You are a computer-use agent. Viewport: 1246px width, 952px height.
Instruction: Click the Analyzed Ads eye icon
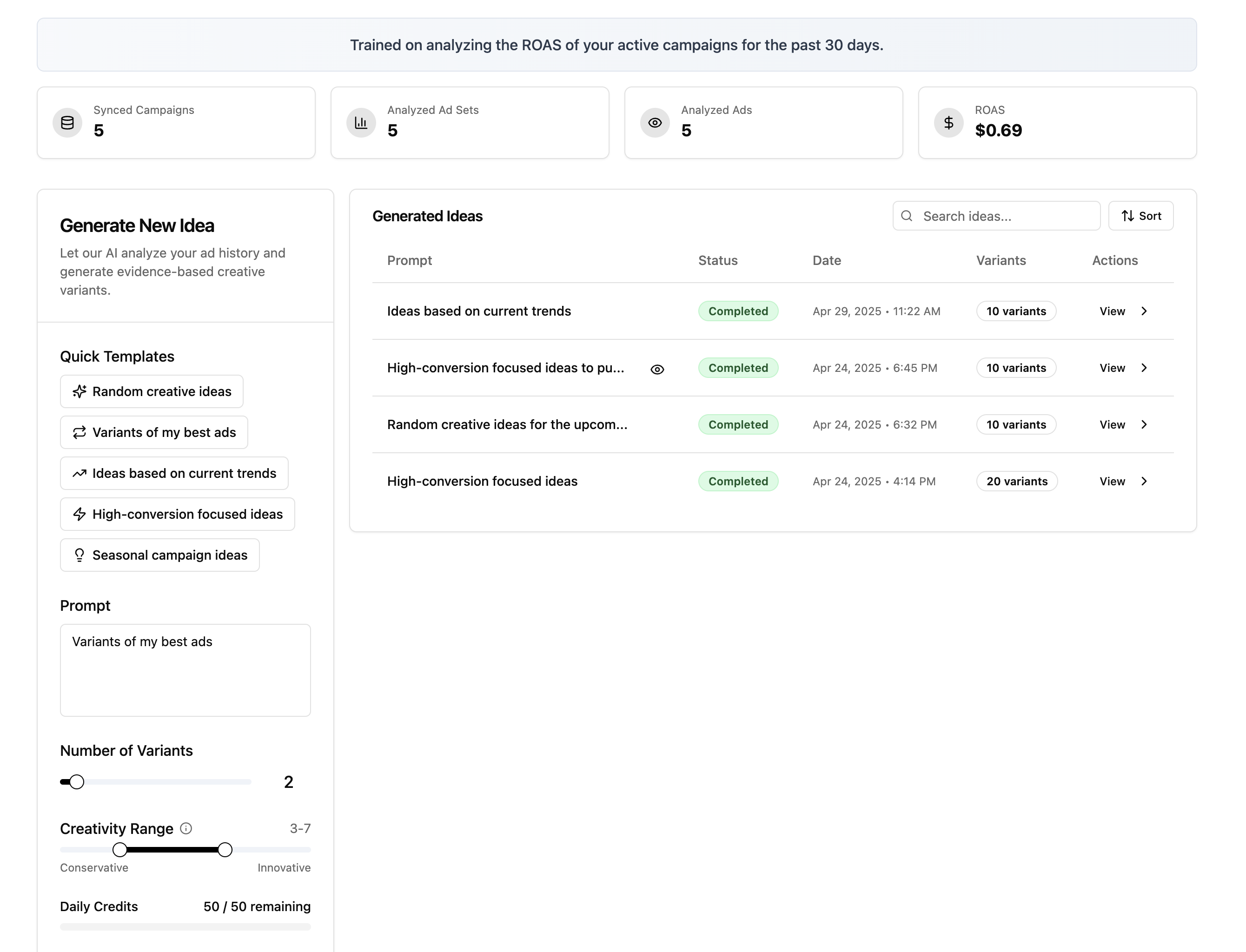pyautogui.click(x=655, y=123)
